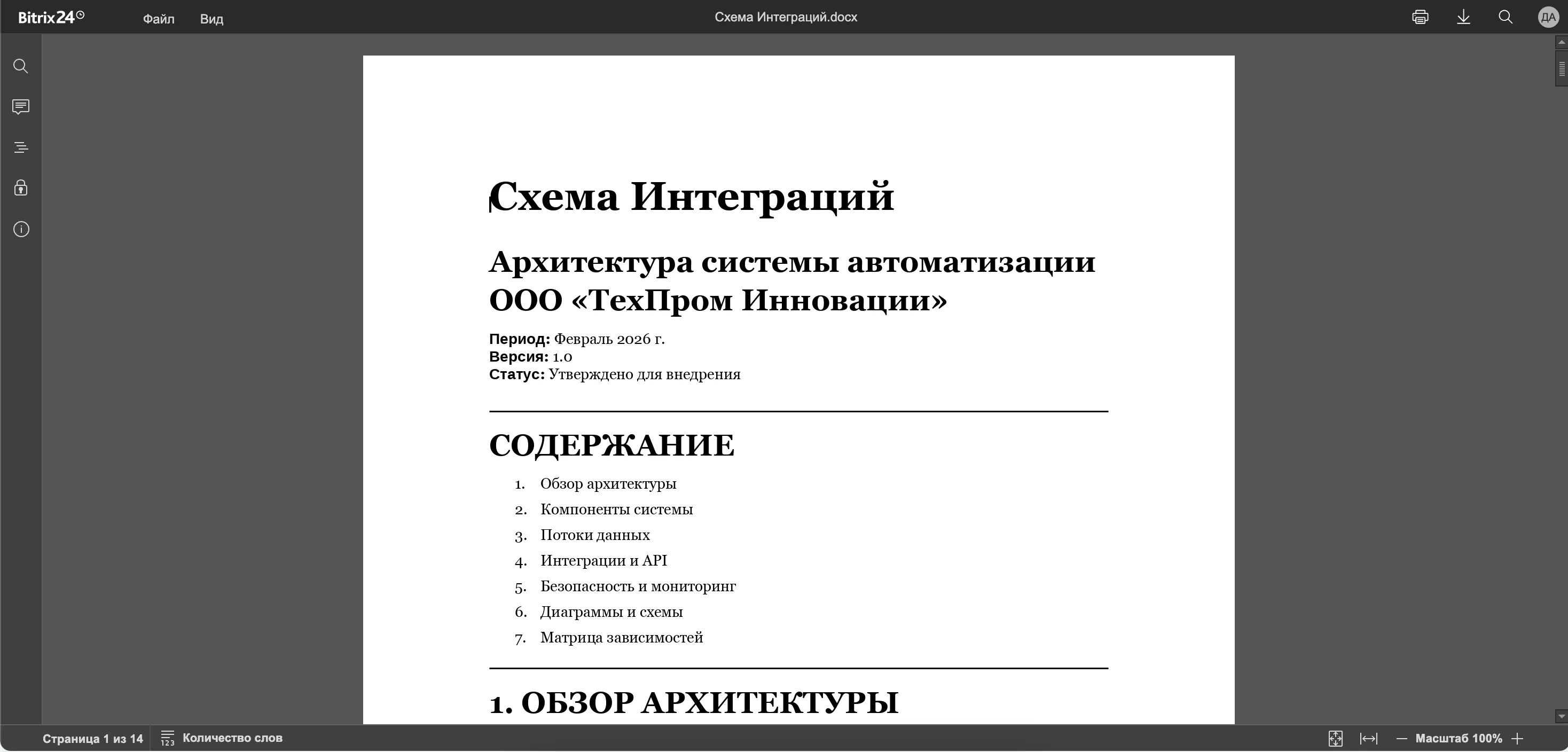Click the Версия: 1.0 line
Viewport: 1568px width, 752px height.
[531, 357]
